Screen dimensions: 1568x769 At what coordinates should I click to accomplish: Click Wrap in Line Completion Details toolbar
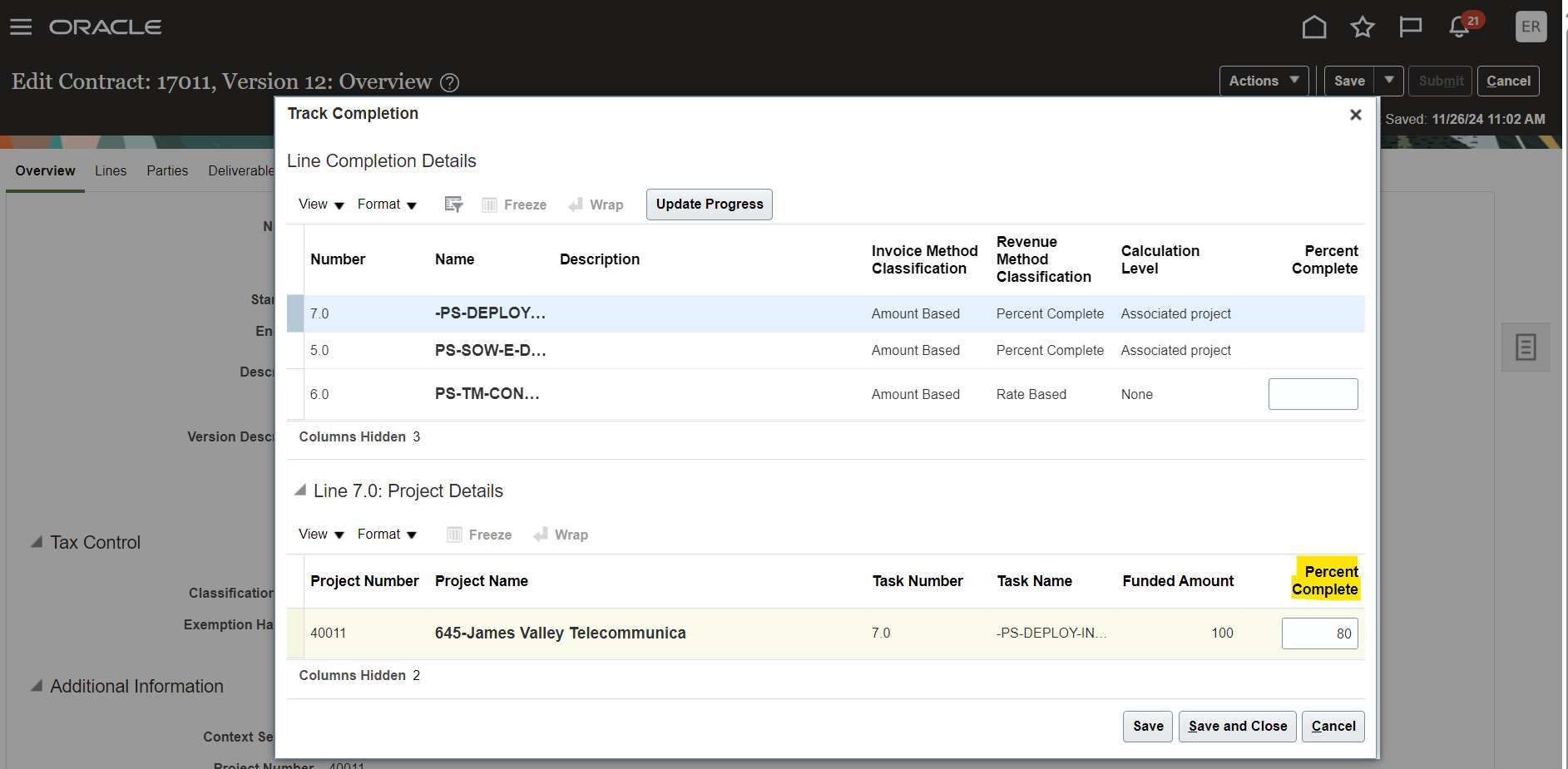596,205
